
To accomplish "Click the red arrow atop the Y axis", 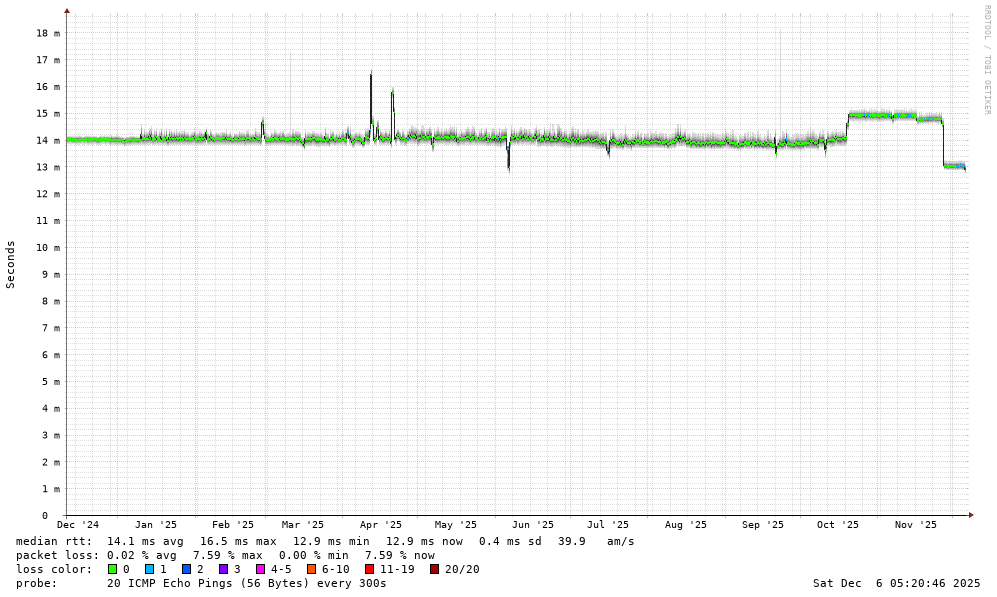I will (x=67, y=11).
